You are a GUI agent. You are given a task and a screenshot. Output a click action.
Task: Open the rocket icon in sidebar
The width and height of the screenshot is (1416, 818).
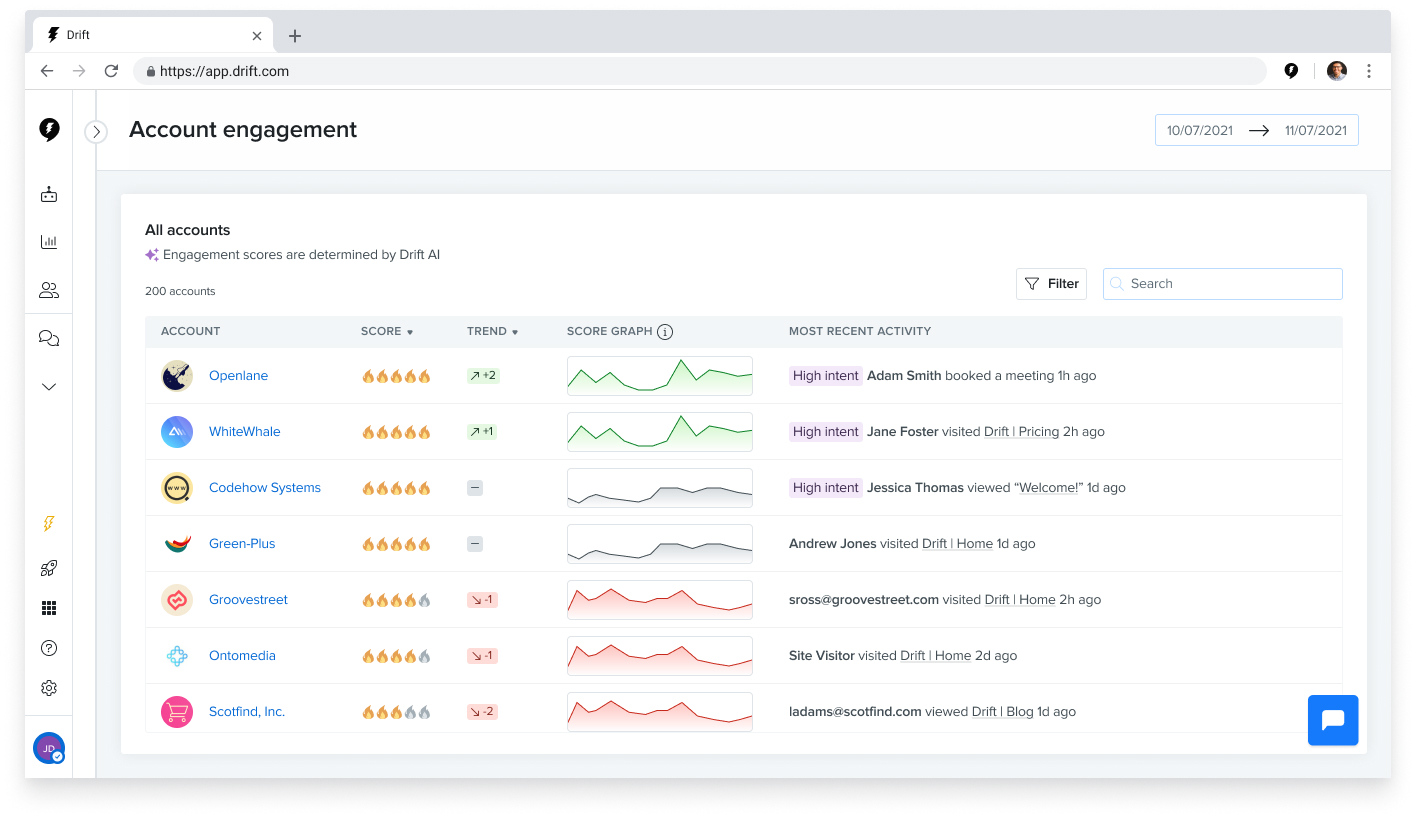[49, 568]
